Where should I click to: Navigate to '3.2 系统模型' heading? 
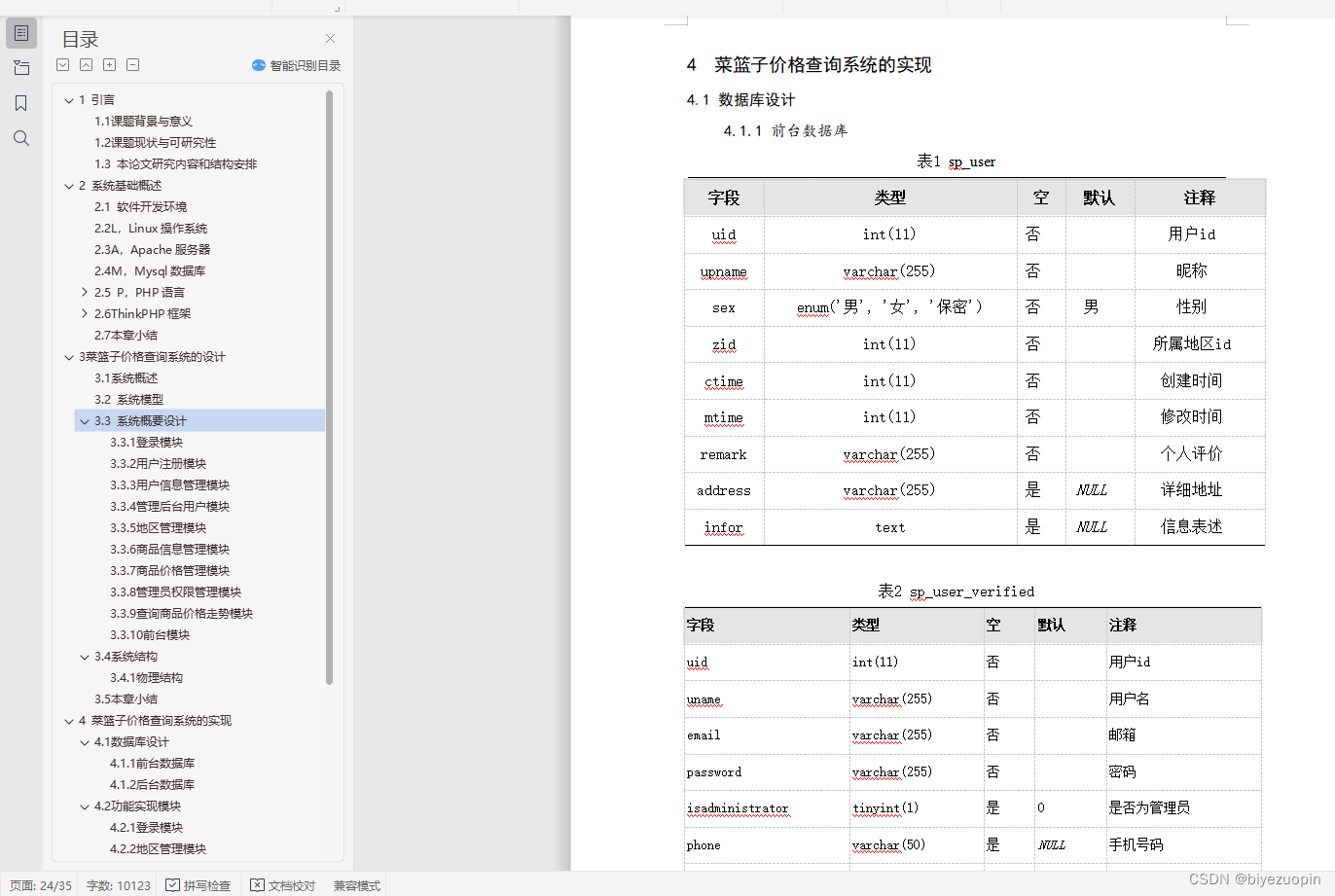(128, 400)
